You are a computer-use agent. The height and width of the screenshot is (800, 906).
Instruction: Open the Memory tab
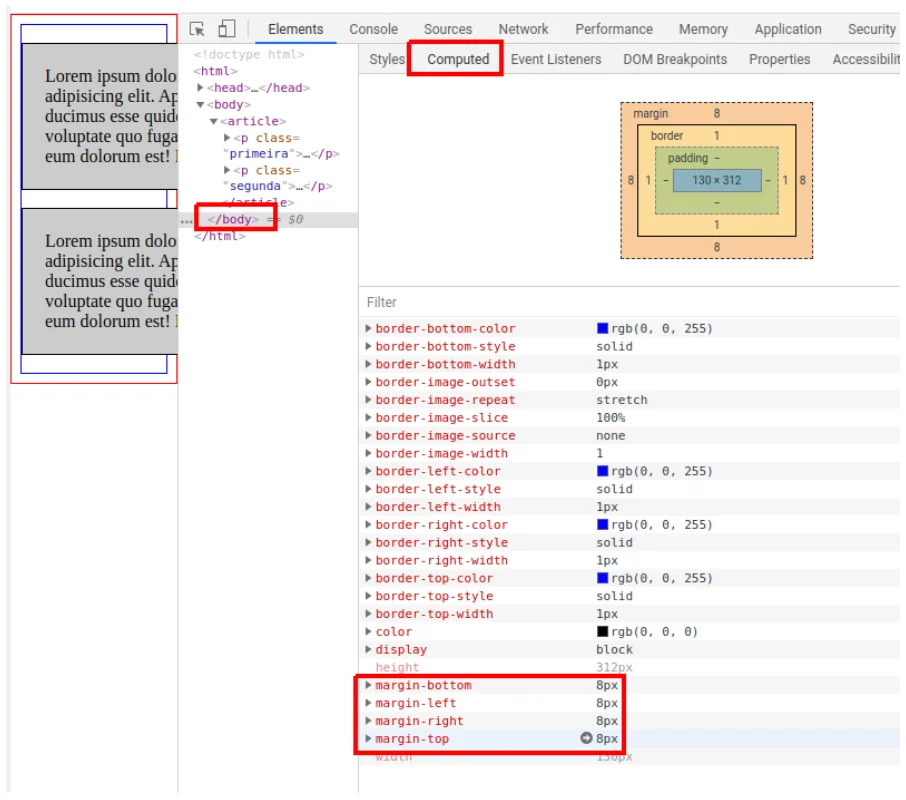click(703, 29)
